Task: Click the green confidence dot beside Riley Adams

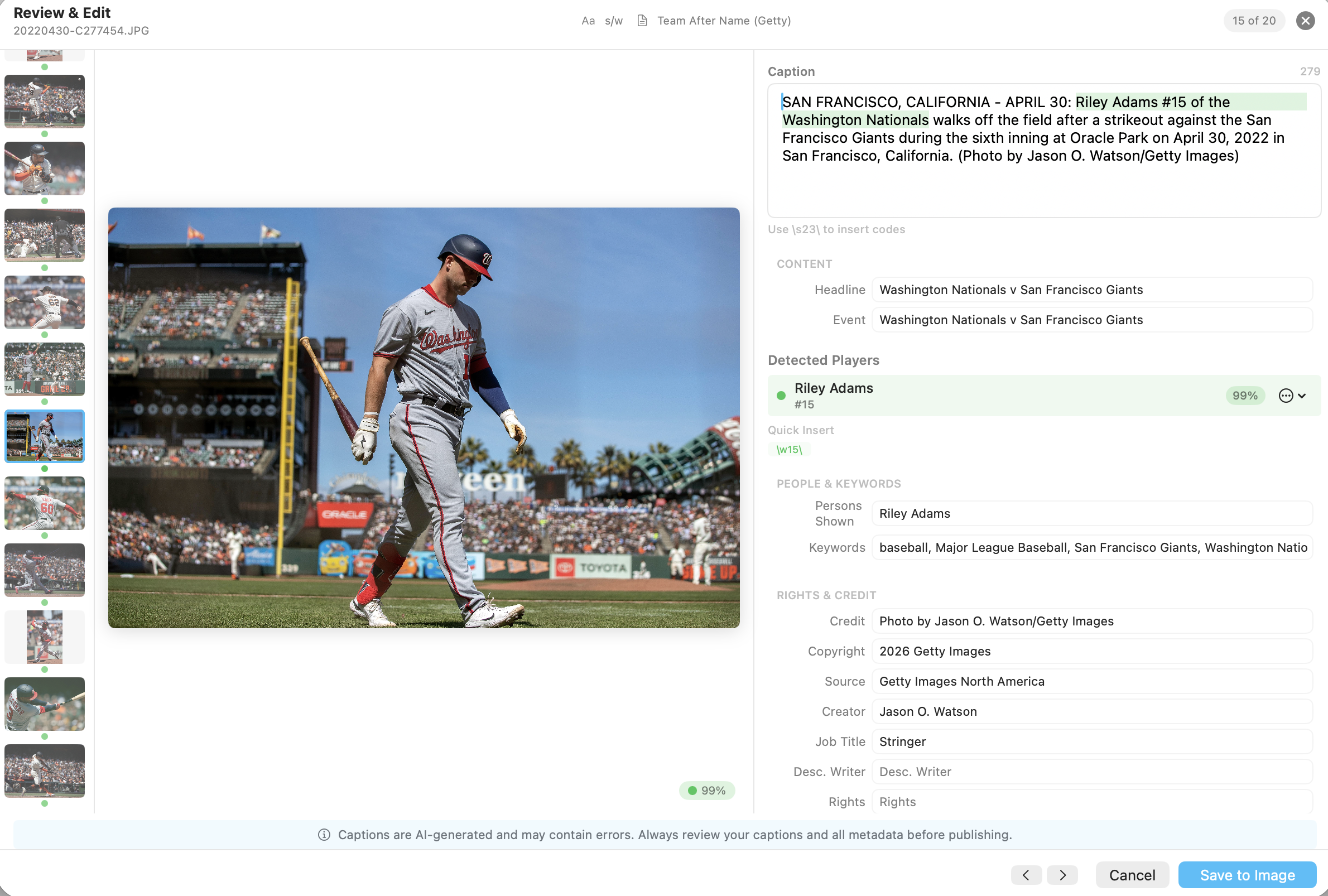Action: pyautogui.click(x=781, y=396)
